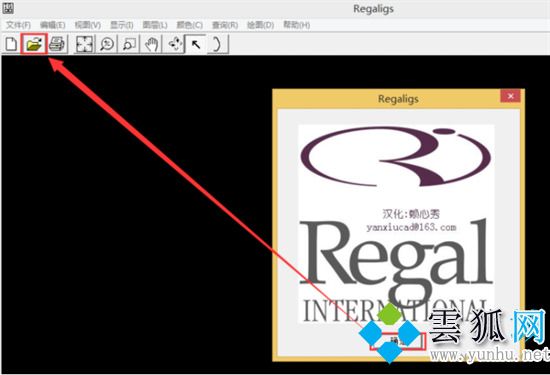Select the zoom window tool
550x375 pixels.
(x=129, y=44)
